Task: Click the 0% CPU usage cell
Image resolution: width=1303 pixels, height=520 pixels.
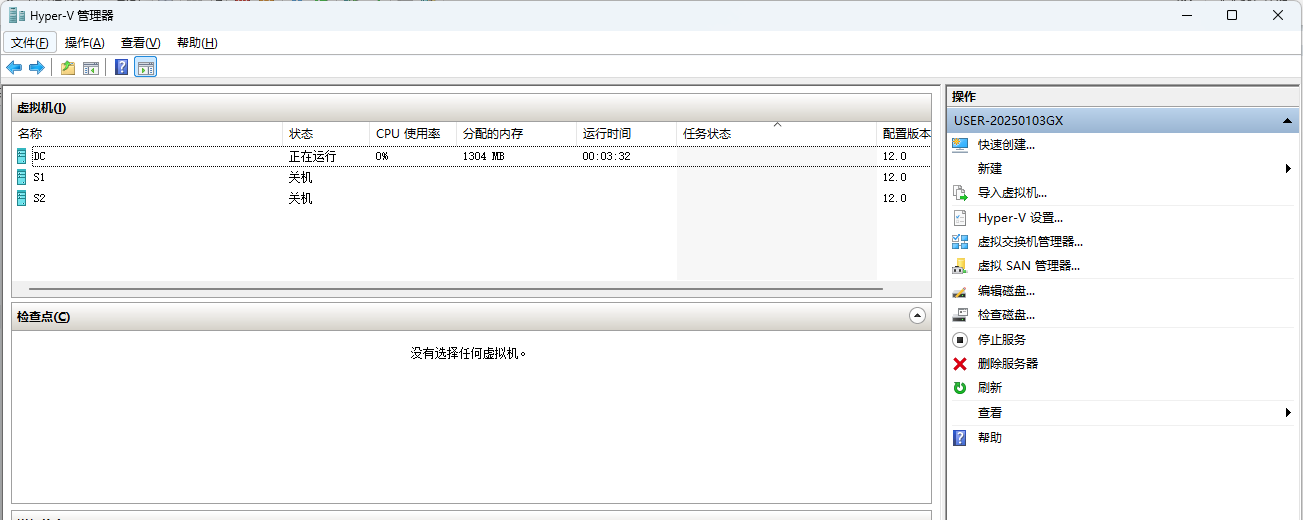Action: (x=382, y=156)
